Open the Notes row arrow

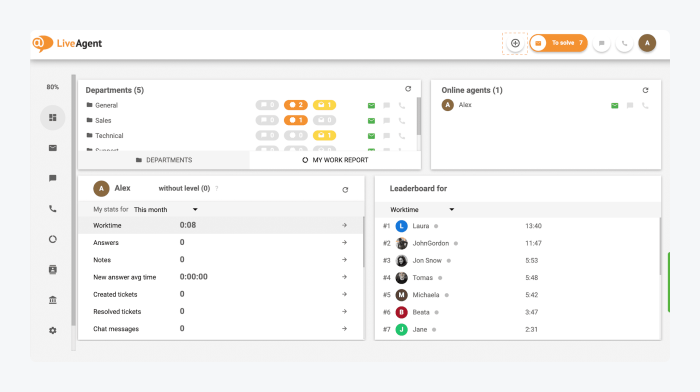coord(344,260)
